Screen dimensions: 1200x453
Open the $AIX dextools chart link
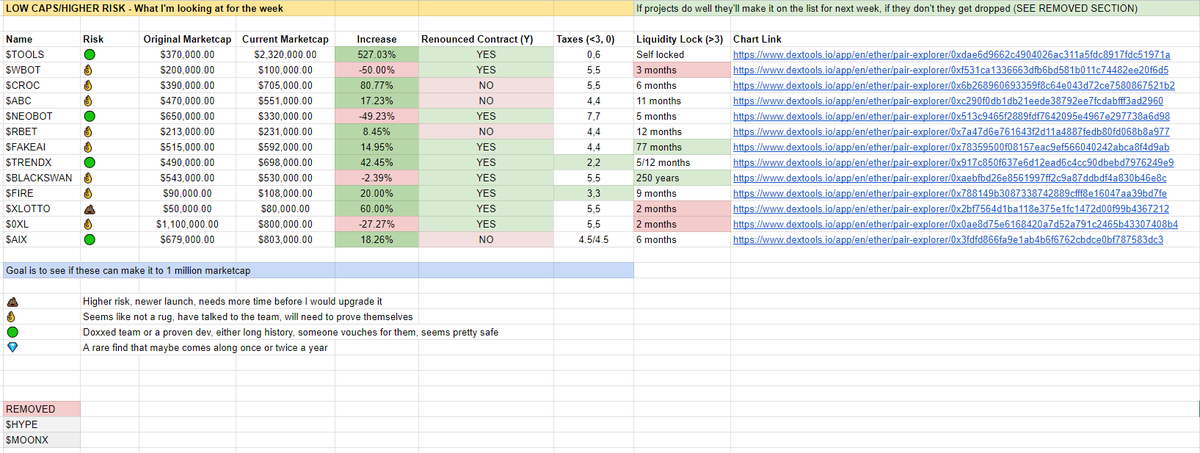[948, 240]
